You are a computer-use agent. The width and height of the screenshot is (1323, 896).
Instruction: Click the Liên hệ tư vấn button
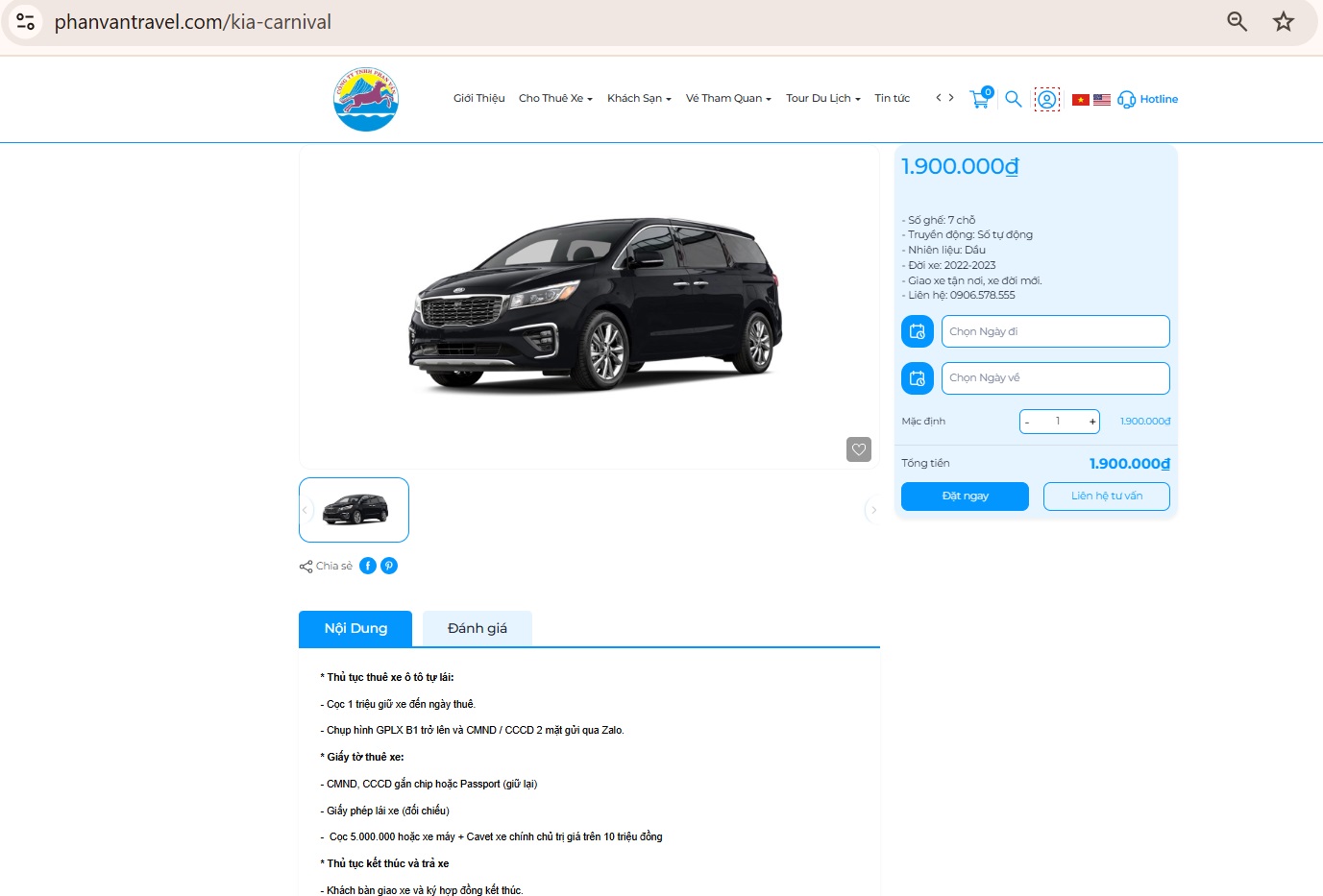tap(1106, 496)
